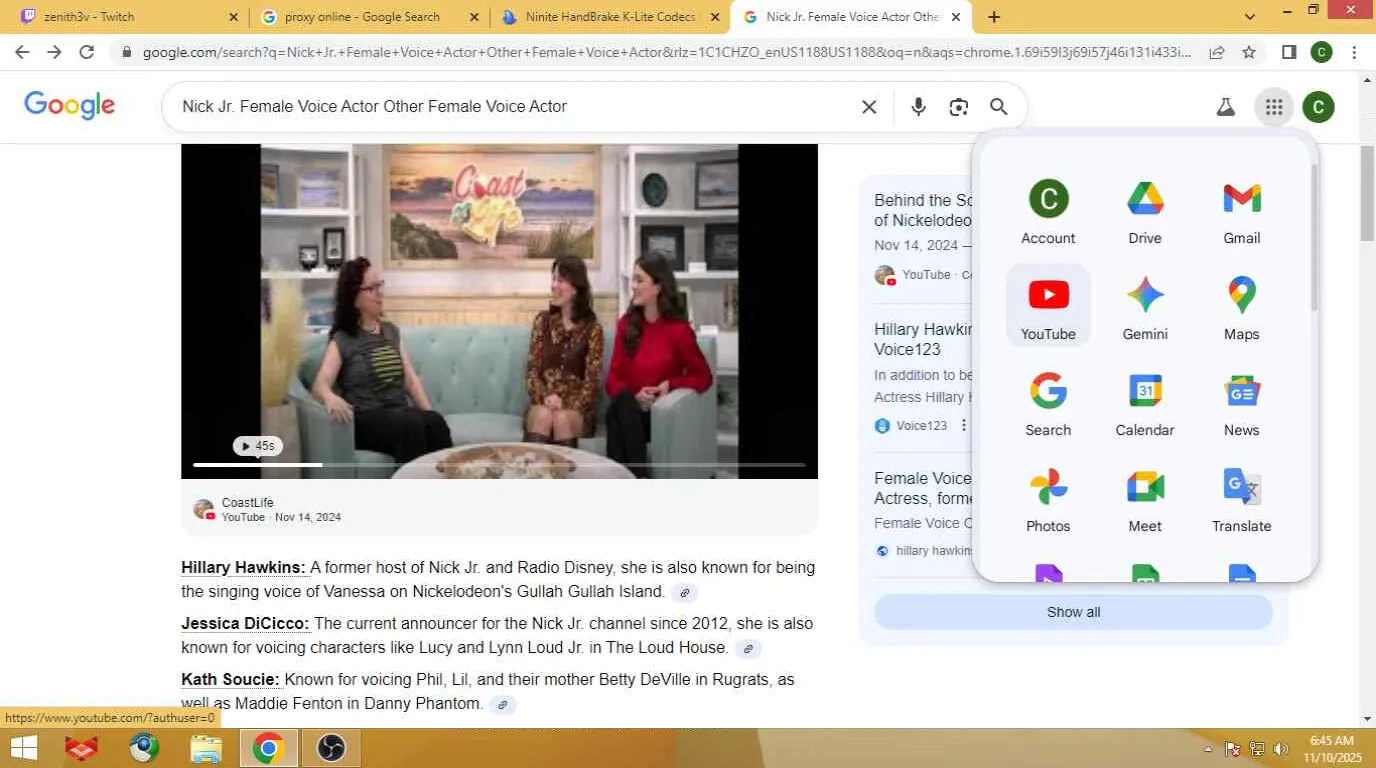Screen dimensions: 1376x768
Task: Open Google Translate from the apps panel
Action: pos(1241,499)
